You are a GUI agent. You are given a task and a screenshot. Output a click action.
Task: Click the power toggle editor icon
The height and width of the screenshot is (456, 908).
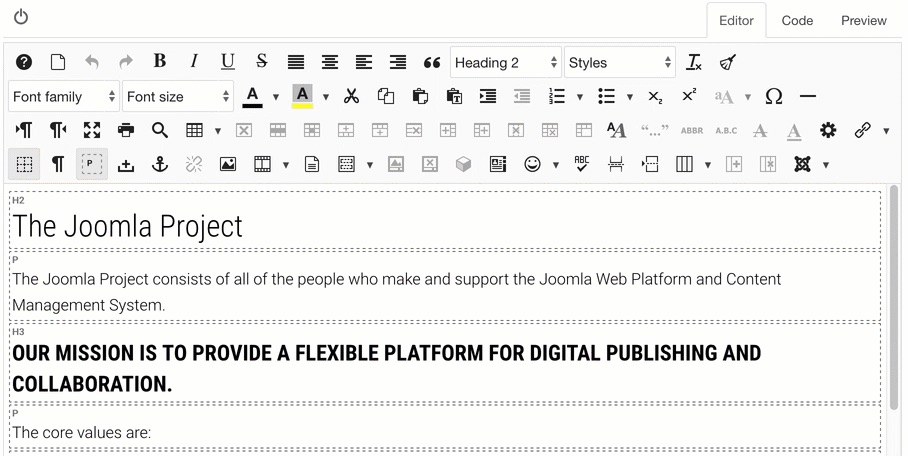tap(21, 17)
